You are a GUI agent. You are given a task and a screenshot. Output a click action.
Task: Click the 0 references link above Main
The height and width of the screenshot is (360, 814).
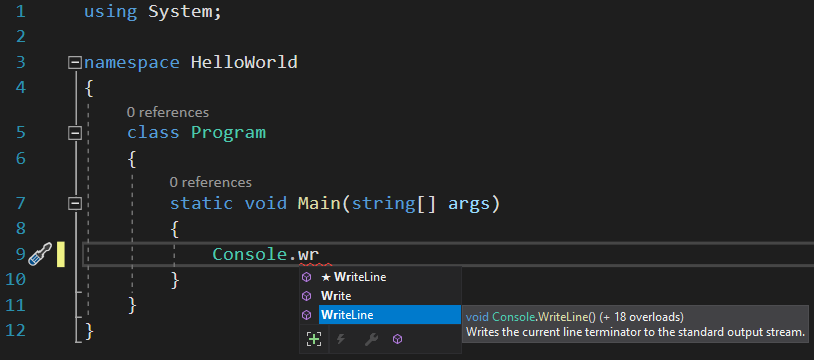coord(210,182)
